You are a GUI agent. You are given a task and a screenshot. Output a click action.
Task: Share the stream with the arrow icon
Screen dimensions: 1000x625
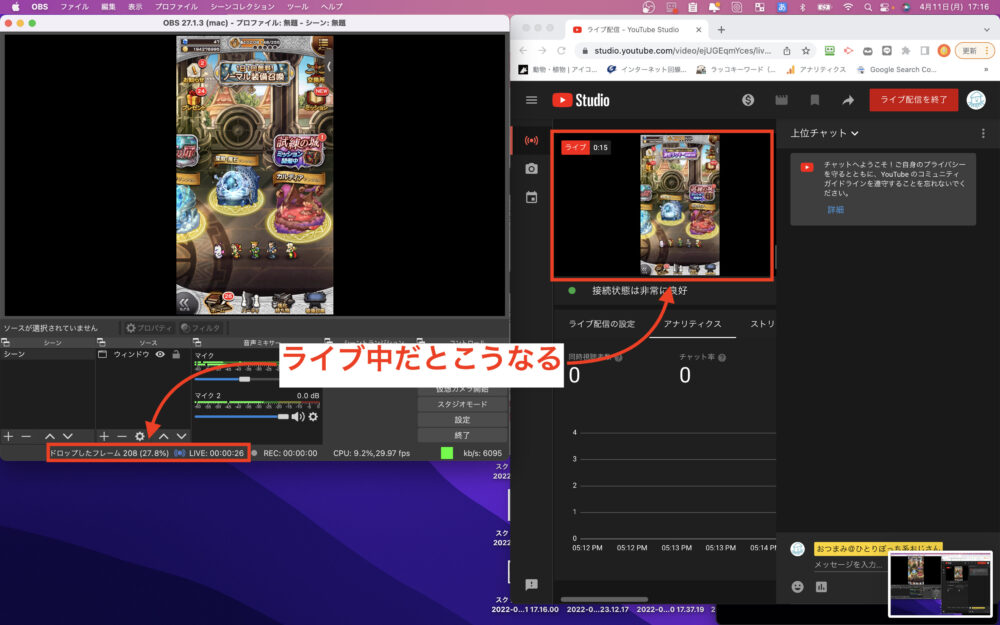848,100
